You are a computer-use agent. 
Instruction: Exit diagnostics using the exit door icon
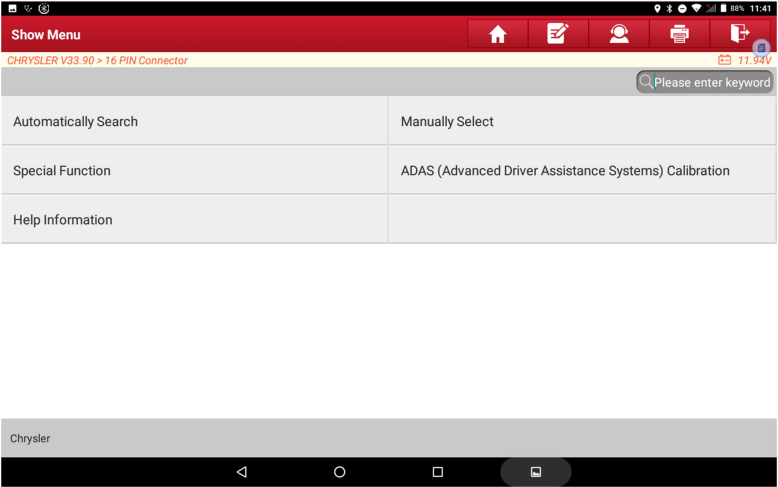(x=739, y=34)
